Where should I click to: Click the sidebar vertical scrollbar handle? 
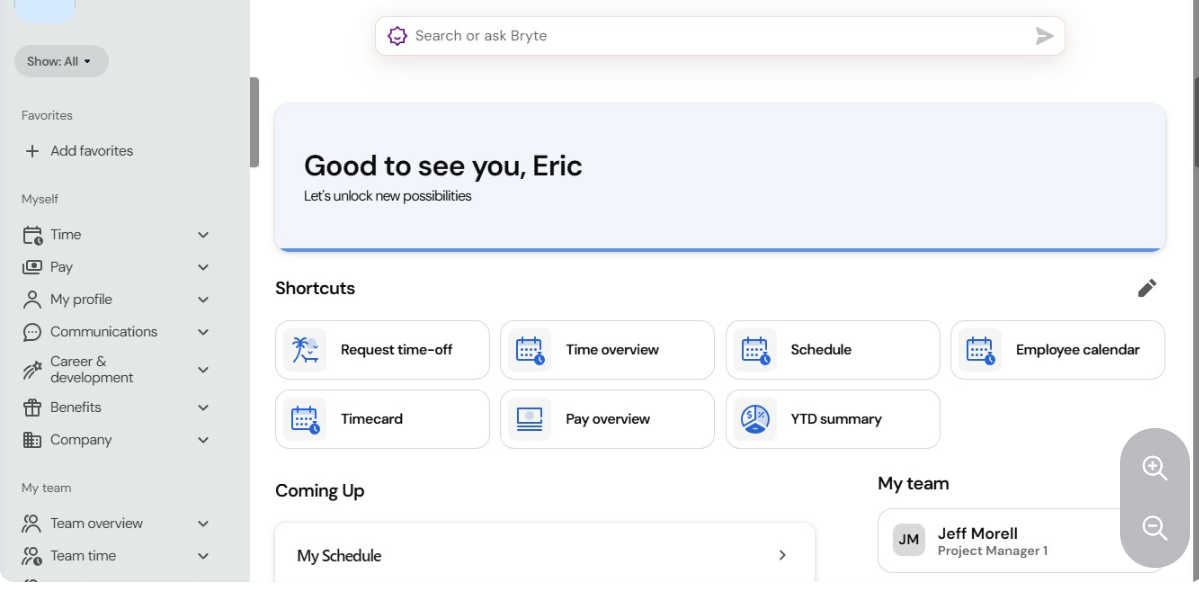pos(254,122)
